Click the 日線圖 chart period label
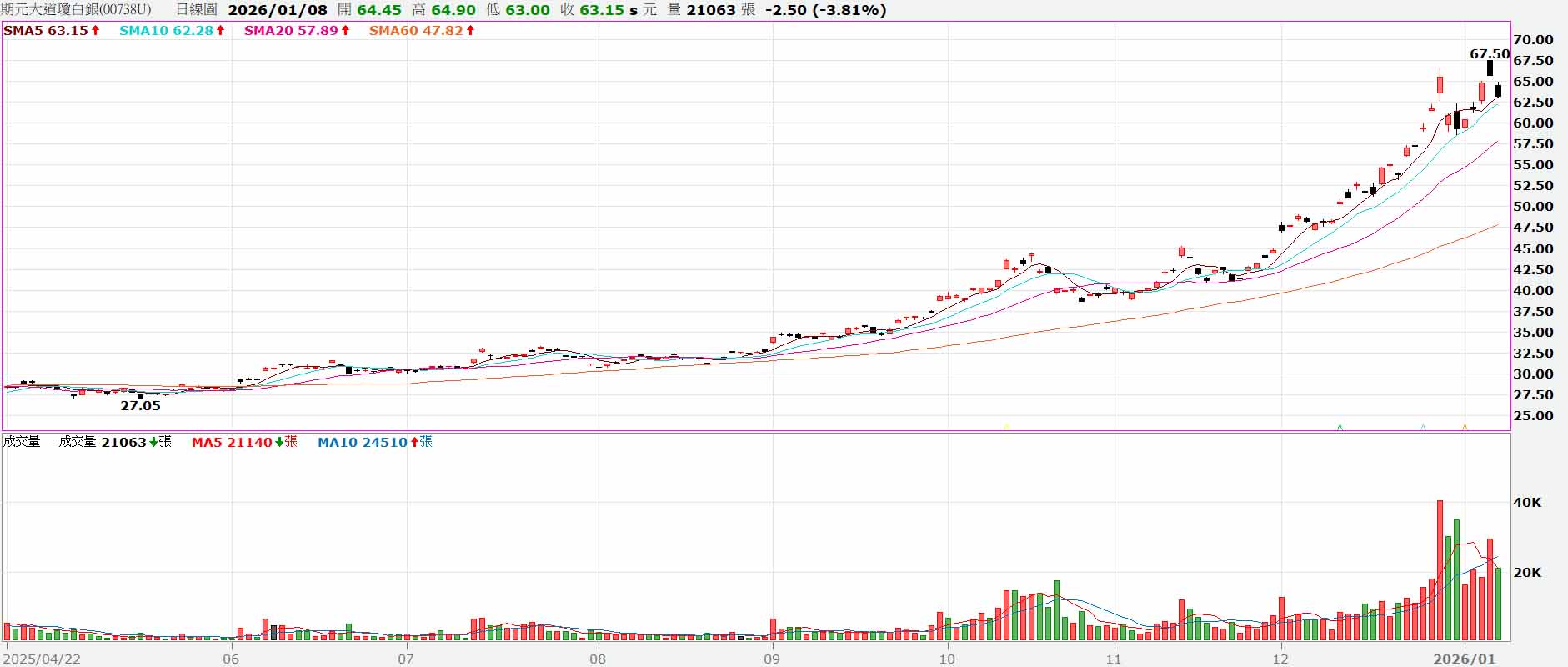Image resolution: width=1568 pixels, height=667 pixels. click(196, 10)
